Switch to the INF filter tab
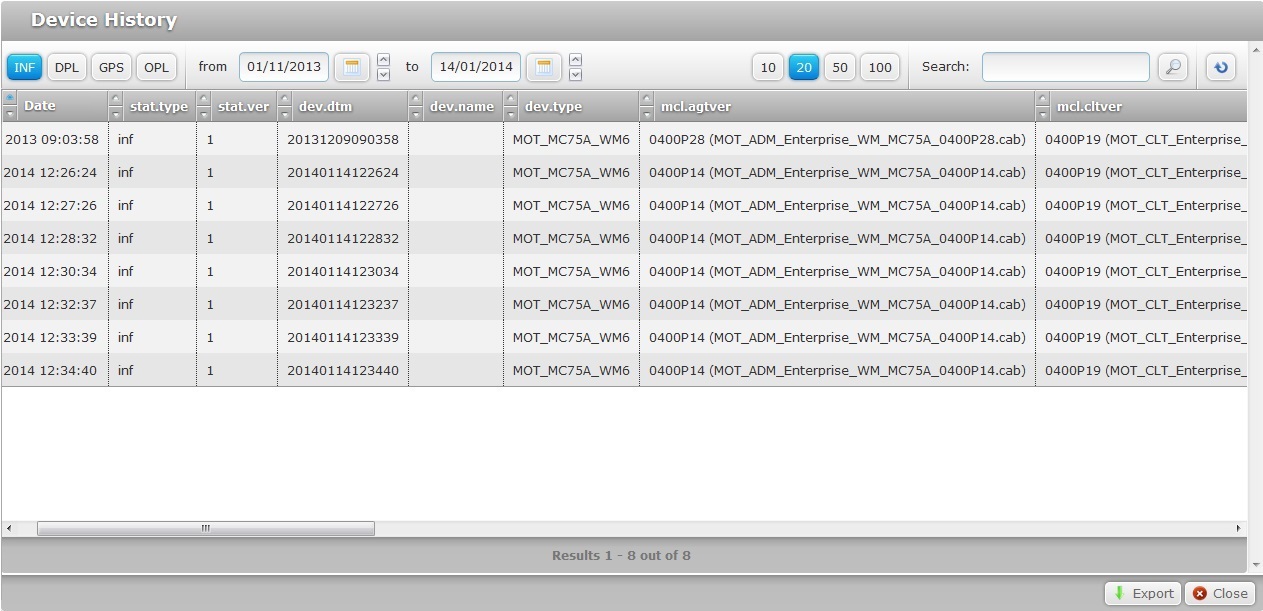The image size is (1263, 611). 23,67
